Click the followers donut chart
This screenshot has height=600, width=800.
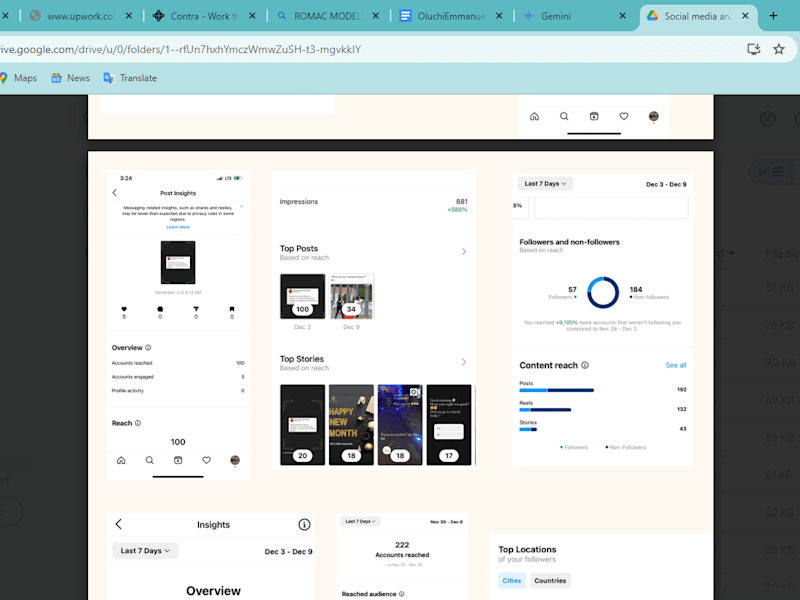coord(603,293)
